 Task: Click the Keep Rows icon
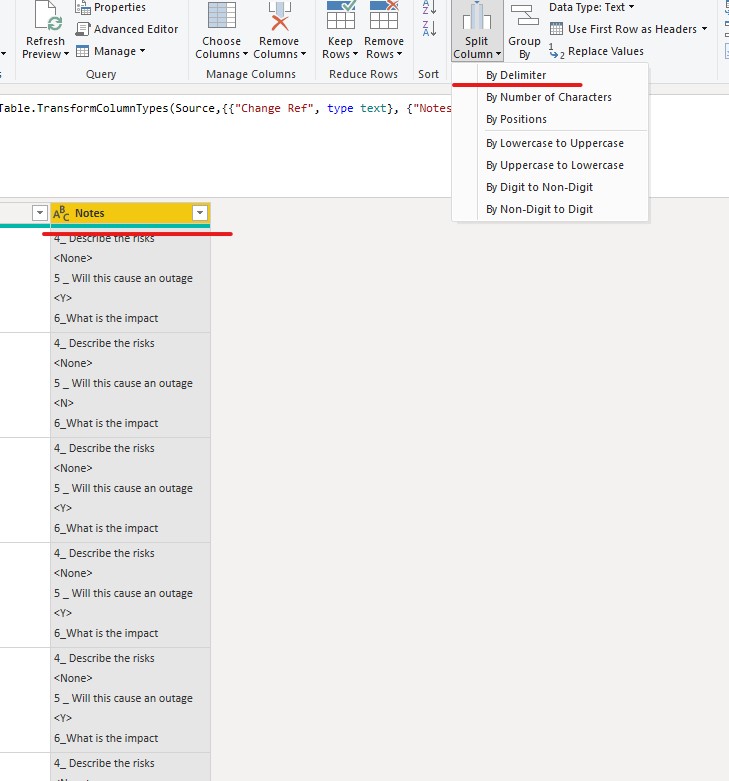click(x=341, y=15)
